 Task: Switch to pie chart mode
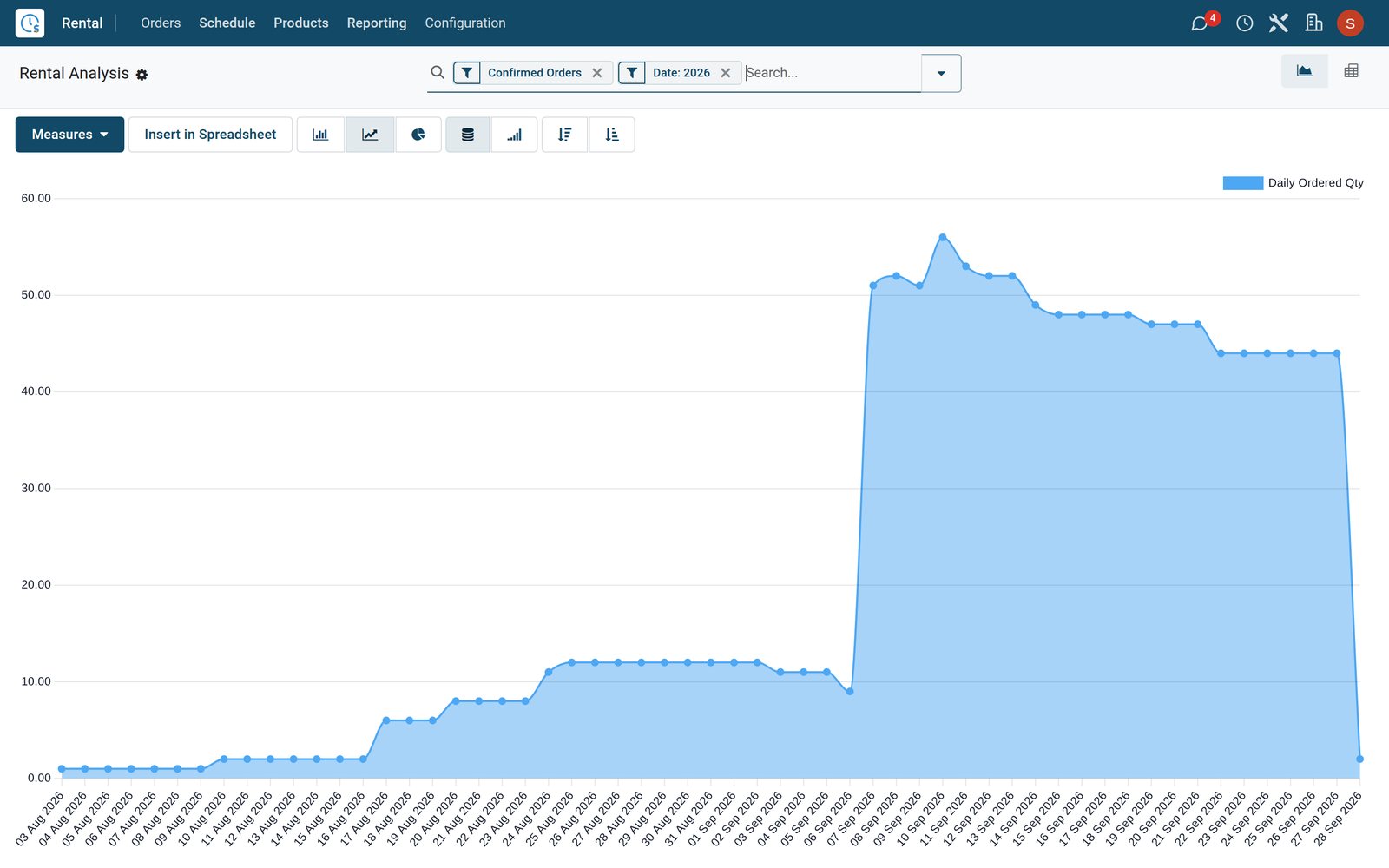(x=418, y=135)
